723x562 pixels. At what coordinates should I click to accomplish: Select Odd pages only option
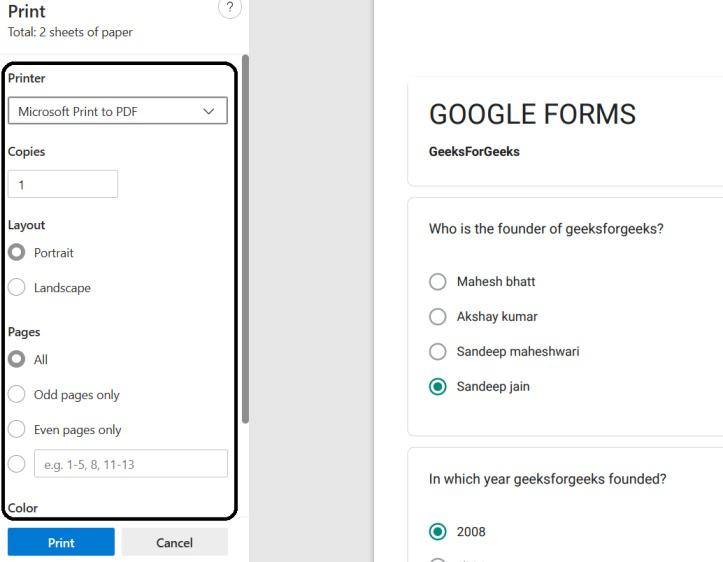point(17,395)
